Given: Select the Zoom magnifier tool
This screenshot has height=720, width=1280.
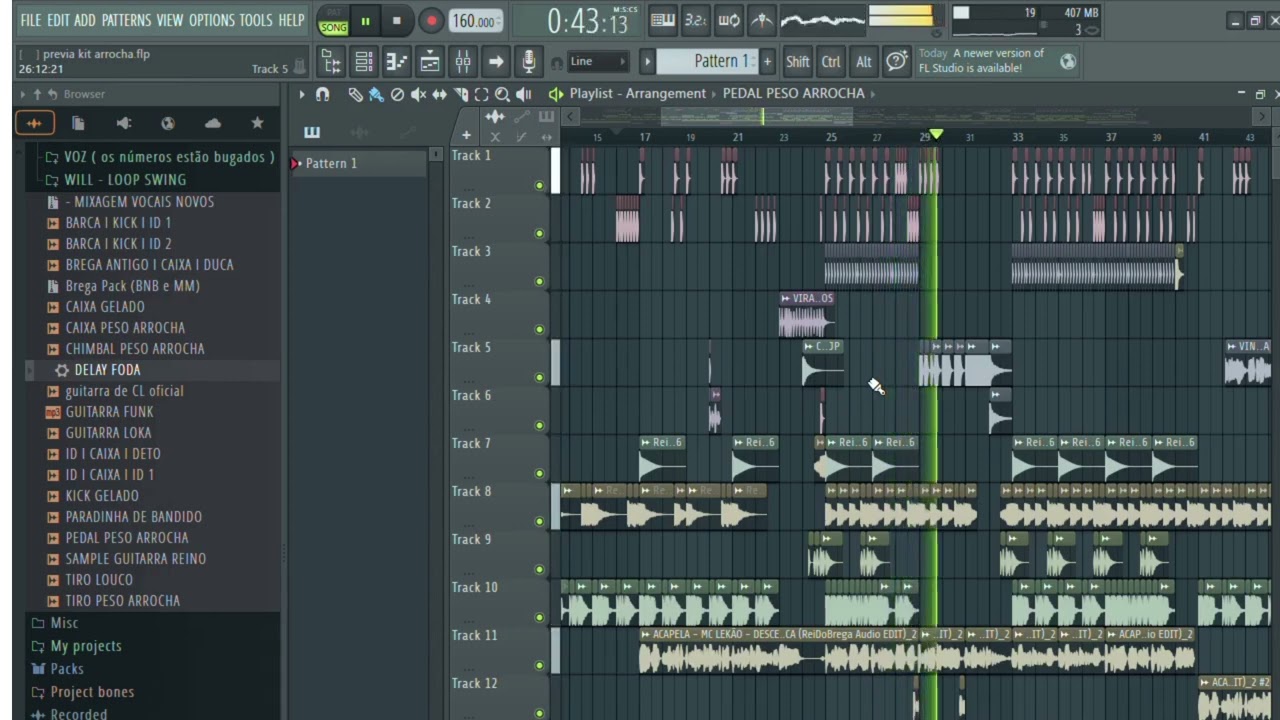Looking at the screenshot, I should click(502, 94).
